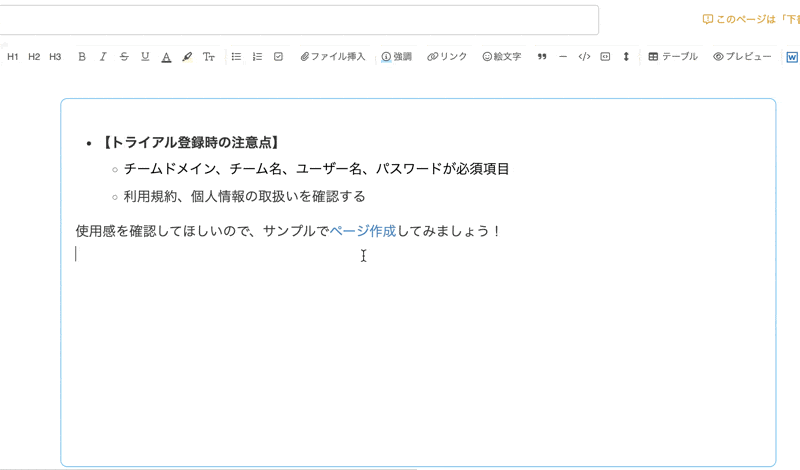Toggle italic formatting
The height and width of the screenshot is (470, 800).
pos(103,57)
